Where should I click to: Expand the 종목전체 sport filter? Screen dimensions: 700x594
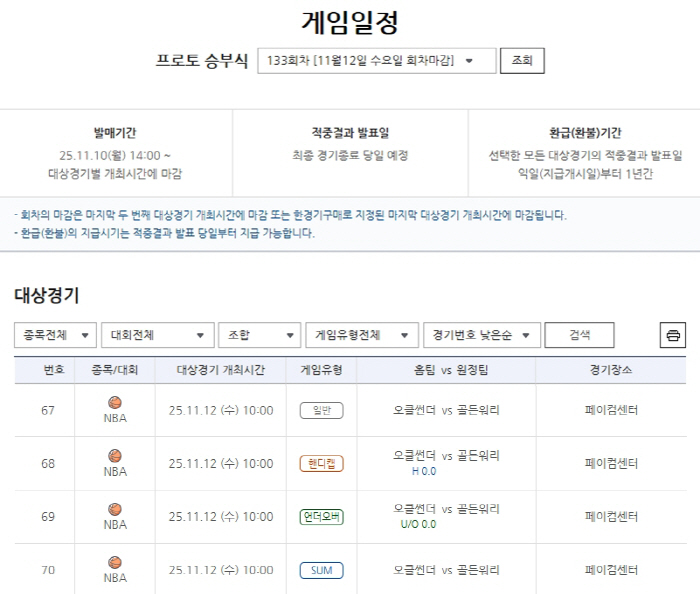point(55,336)
